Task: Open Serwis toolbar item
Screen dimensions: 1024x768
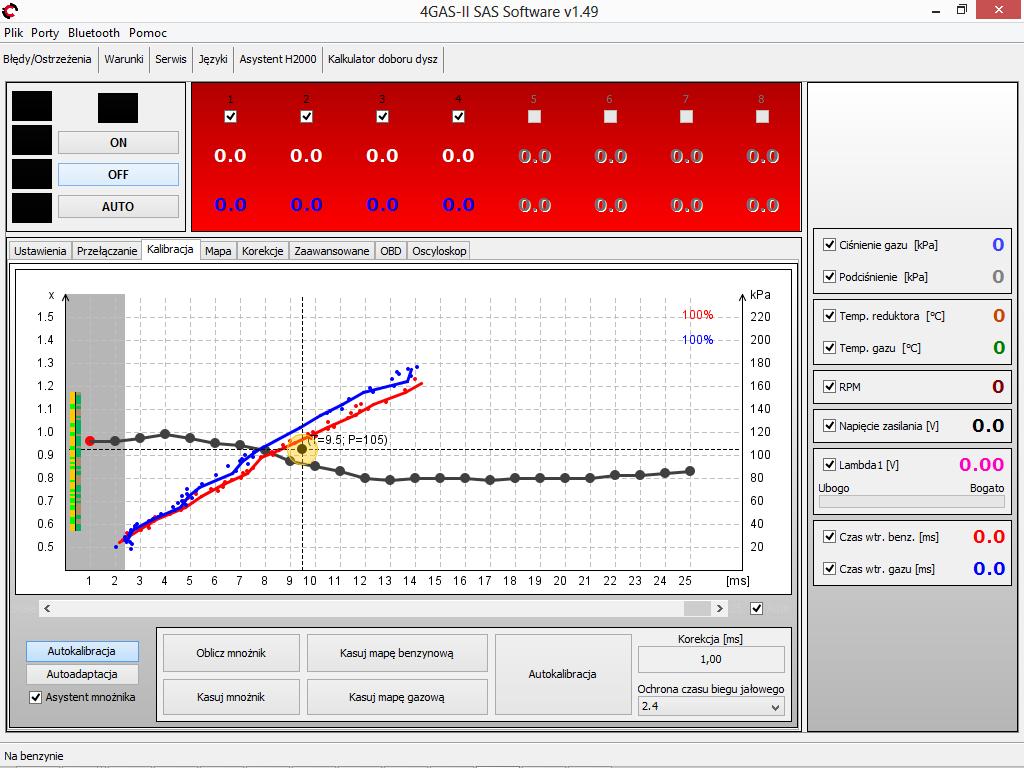Action: [x=170, y=59]
